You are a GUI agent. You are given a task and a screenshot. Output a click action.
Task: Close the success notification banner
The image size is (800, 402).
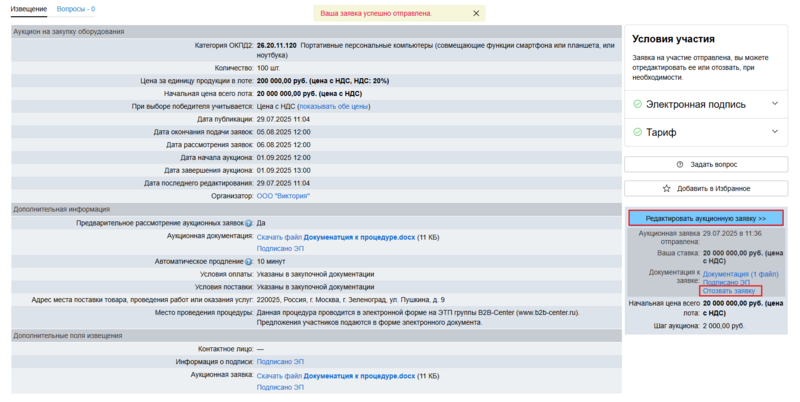pos(476,14)
